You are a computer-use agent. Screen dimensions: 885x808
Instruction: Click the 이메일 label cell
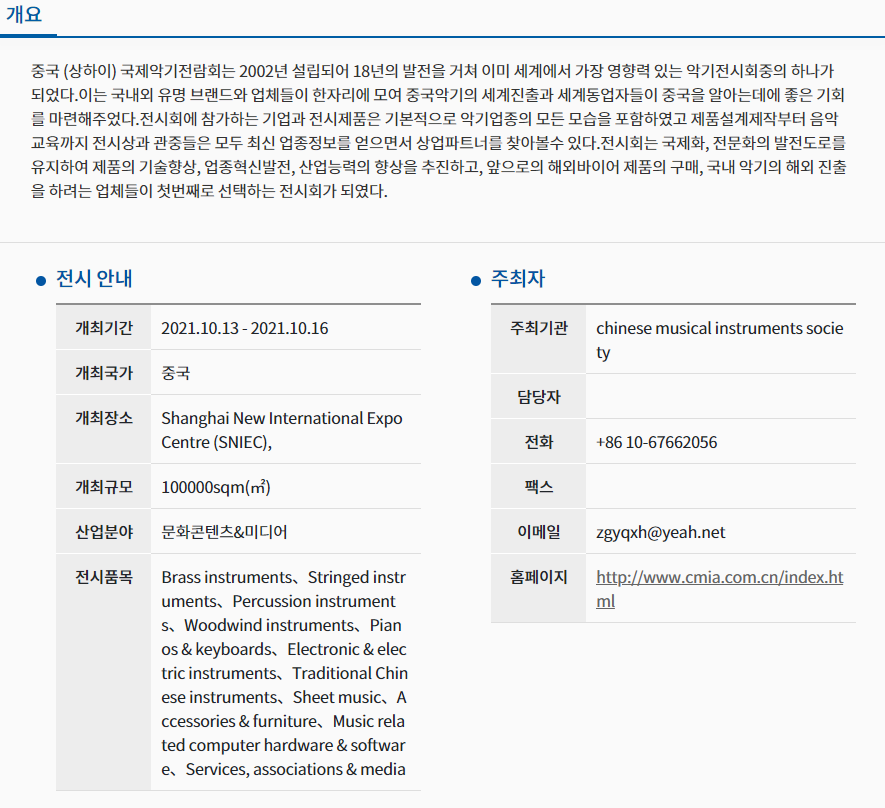(x=538, y=532)
